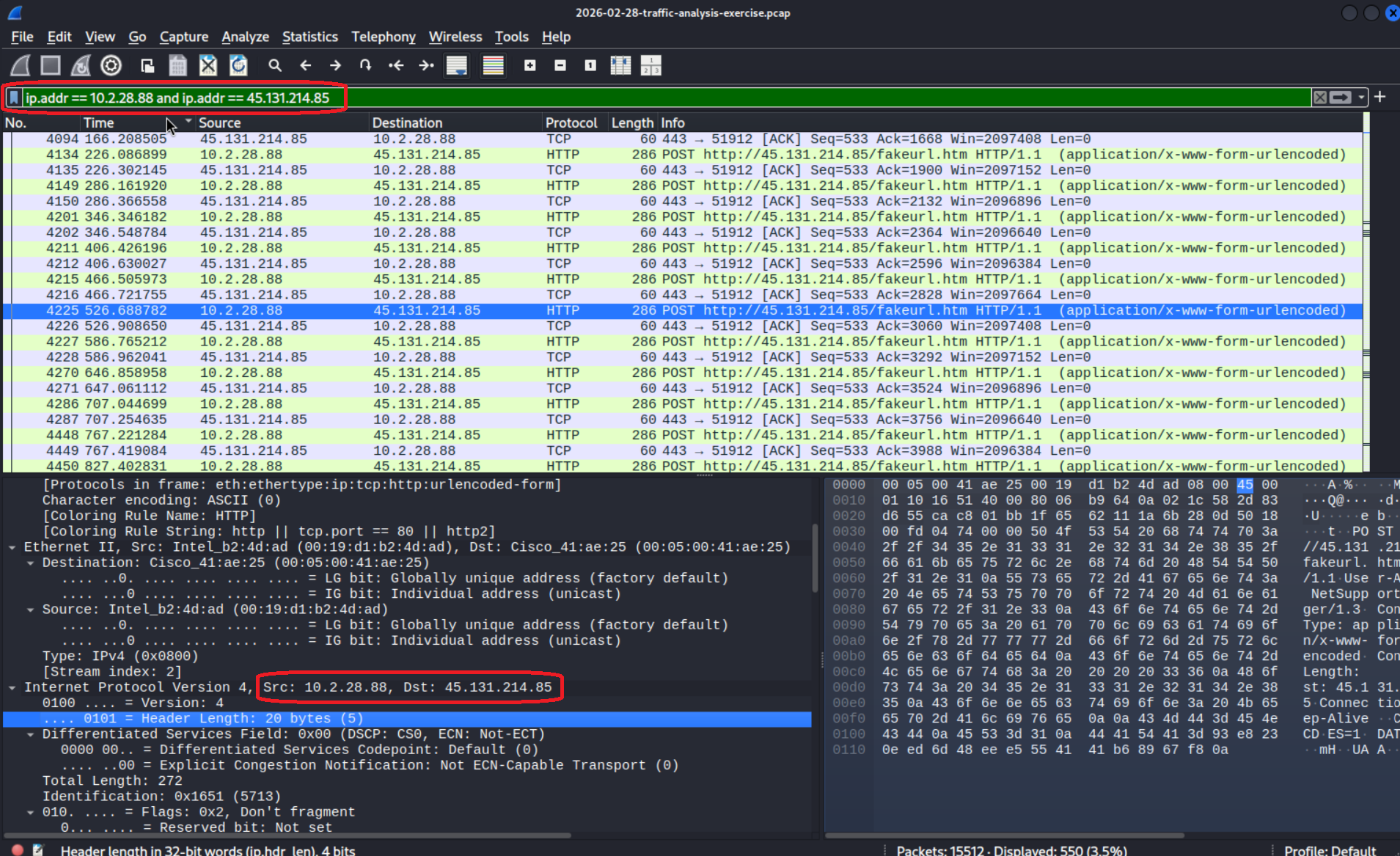
Task: Collapse Destination Cisco_41:ae:25 node
Action: (x=31, y=563)
